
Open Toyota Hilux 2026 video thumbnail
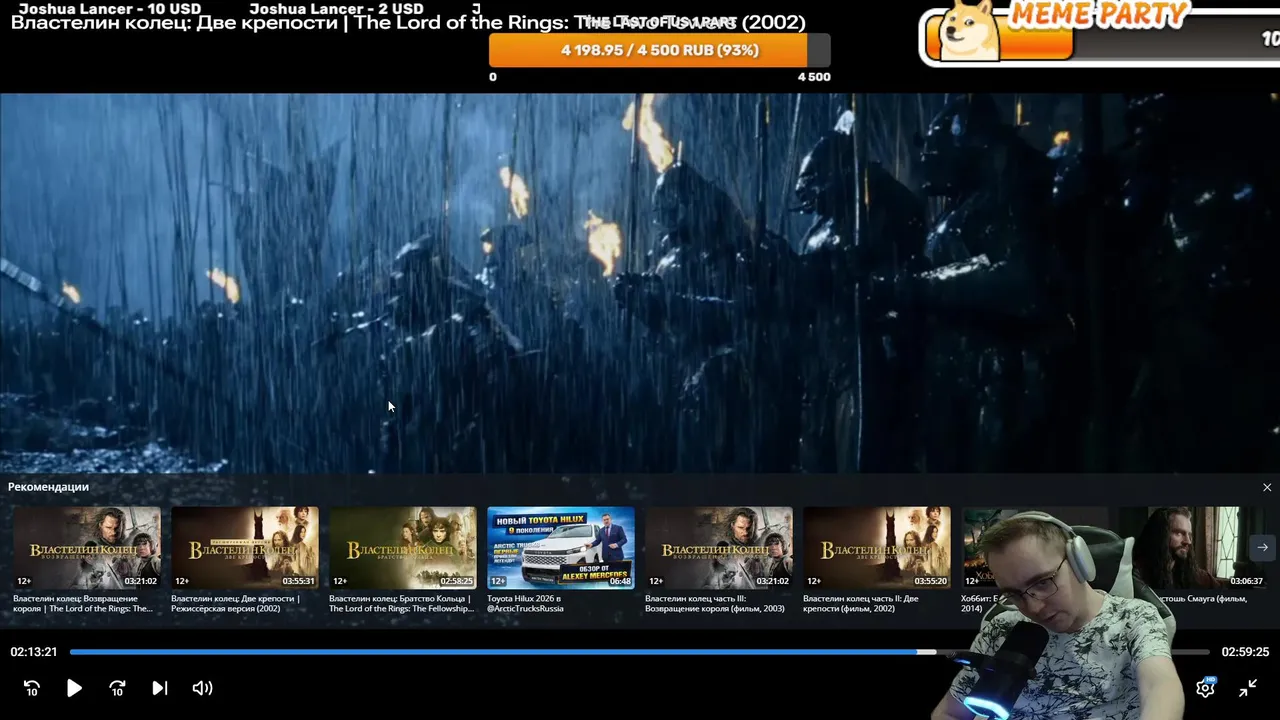(561, 548)
